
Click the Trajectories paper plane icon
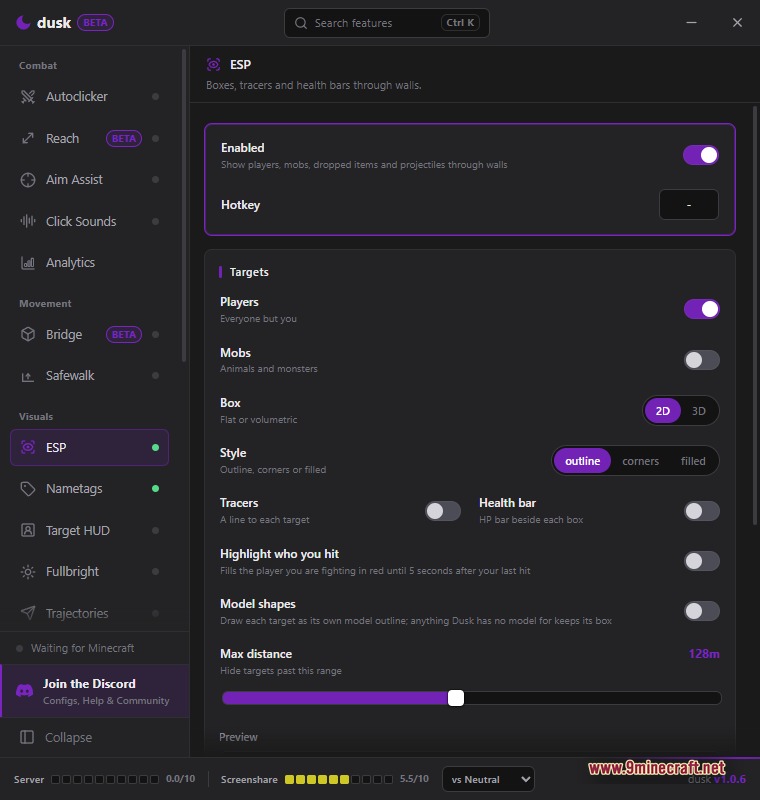28,613
